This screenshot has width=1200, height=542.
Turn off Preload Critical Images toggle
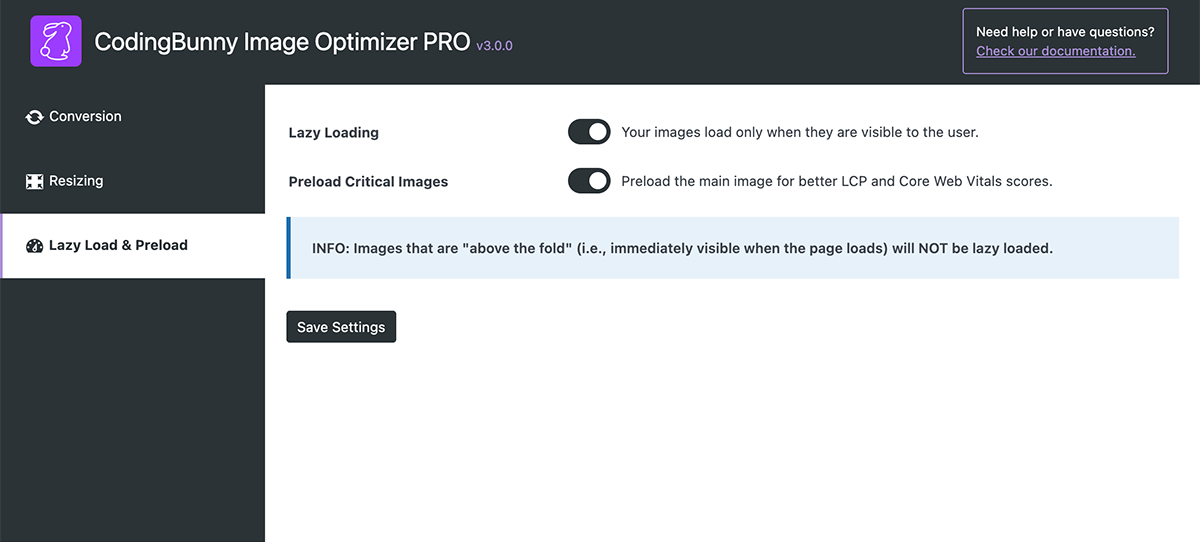click(x=589, y=181)
